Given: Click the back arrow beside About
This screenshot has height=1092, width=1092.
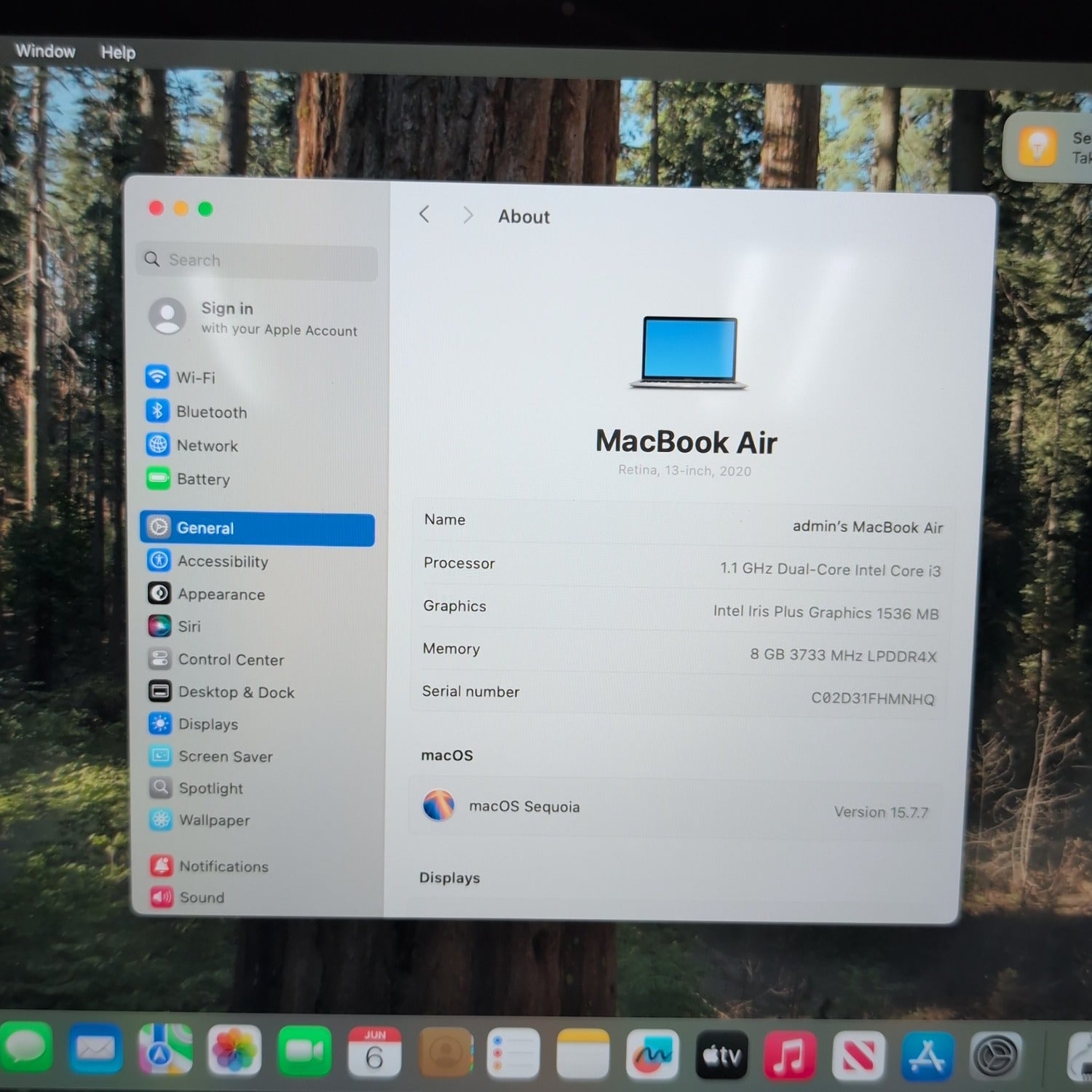Looking at the screenshot, I should pos(424,214).
